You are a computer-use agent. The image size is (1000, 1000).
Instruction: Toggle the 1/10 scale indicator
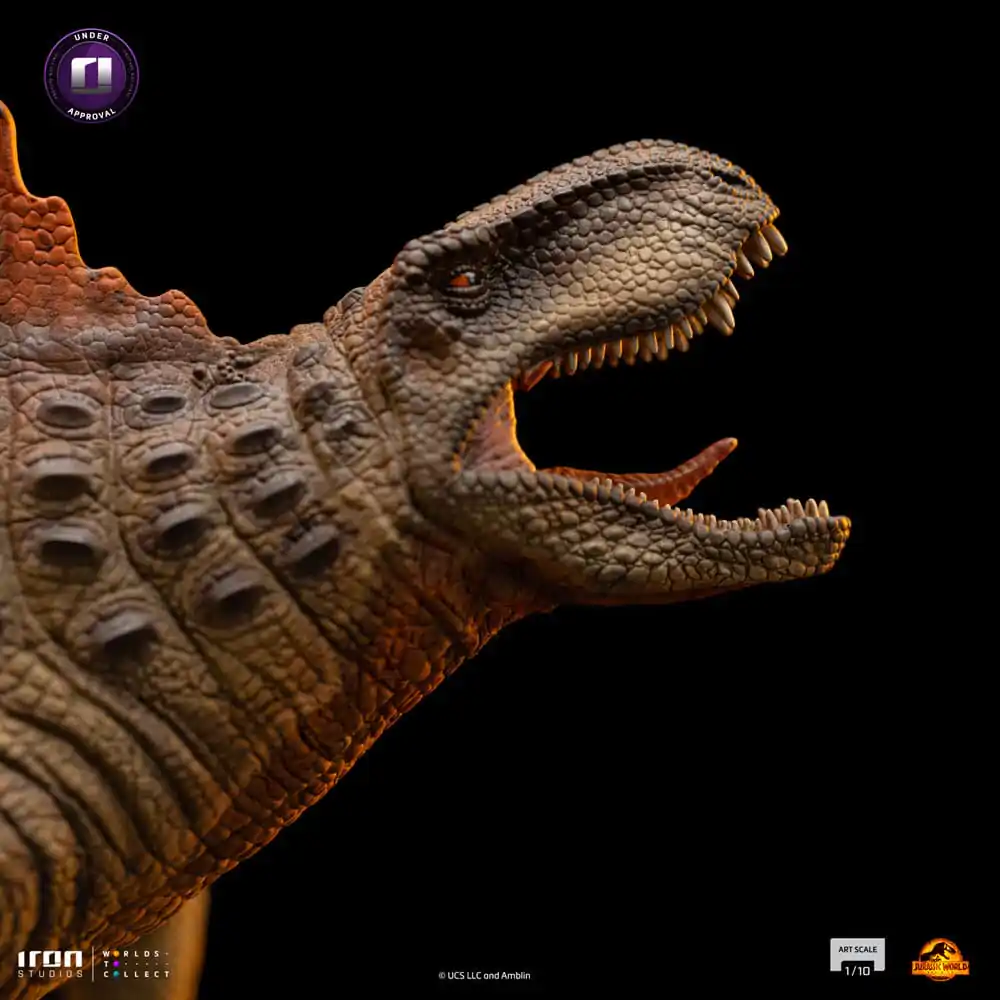point(857,970)
